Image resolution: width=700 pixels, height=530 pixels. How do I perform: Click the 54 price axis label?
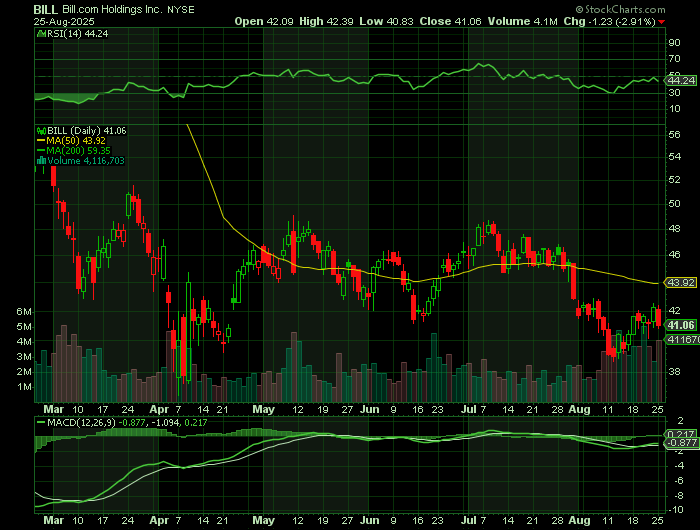tap(675, 156)
